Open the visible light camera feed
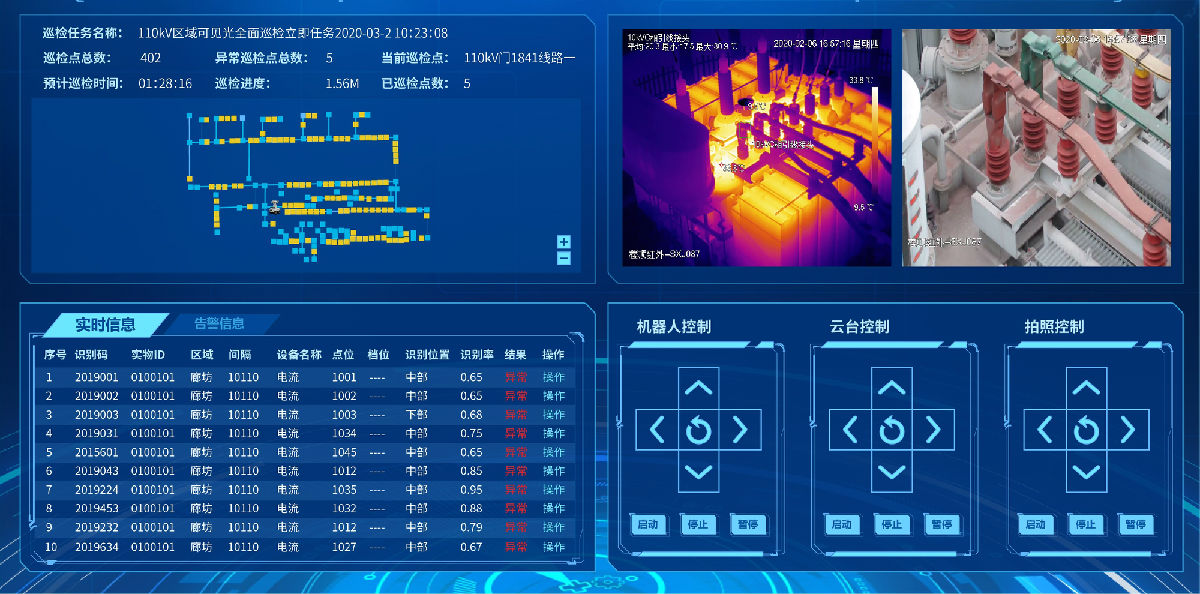The height and width of the screenshot is (594, 1200). pyautogui.click(x=1040, y=147)
